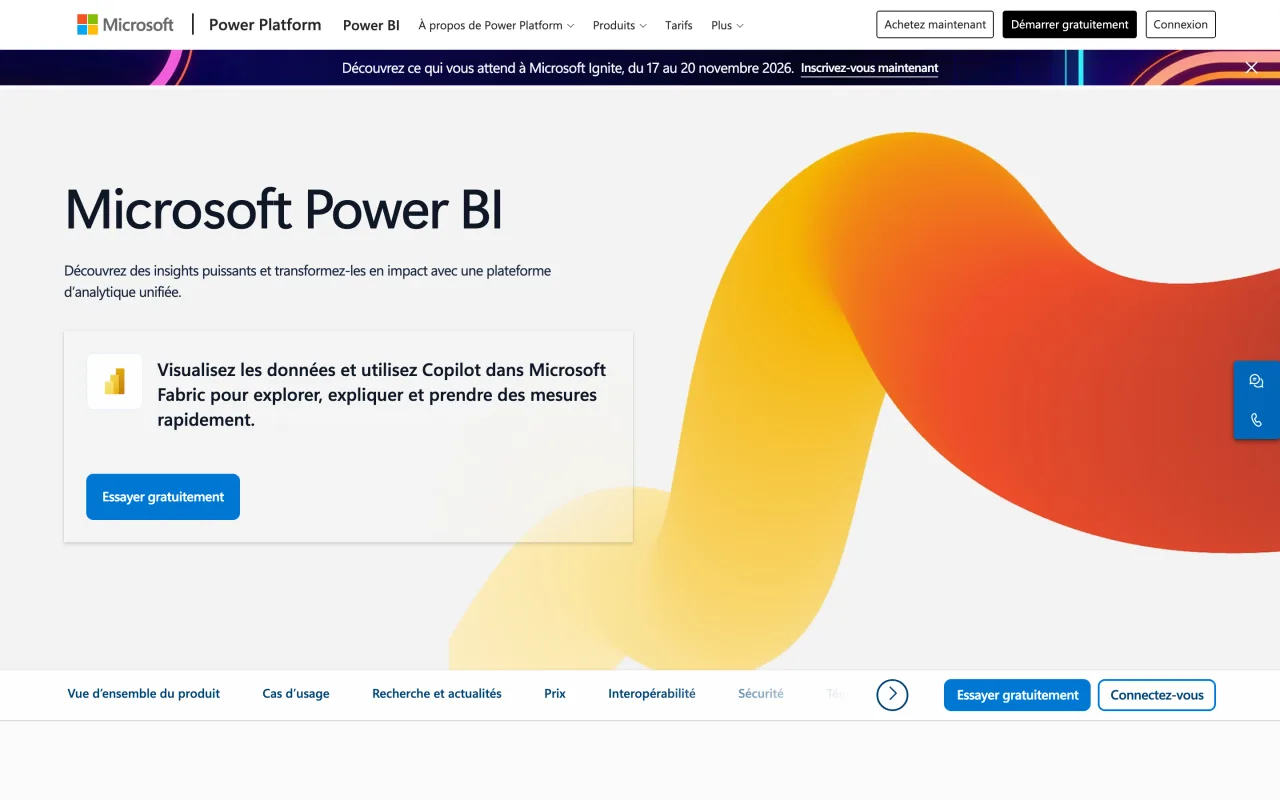
Task: Select Power BI in top navigation
Action: 371,25
